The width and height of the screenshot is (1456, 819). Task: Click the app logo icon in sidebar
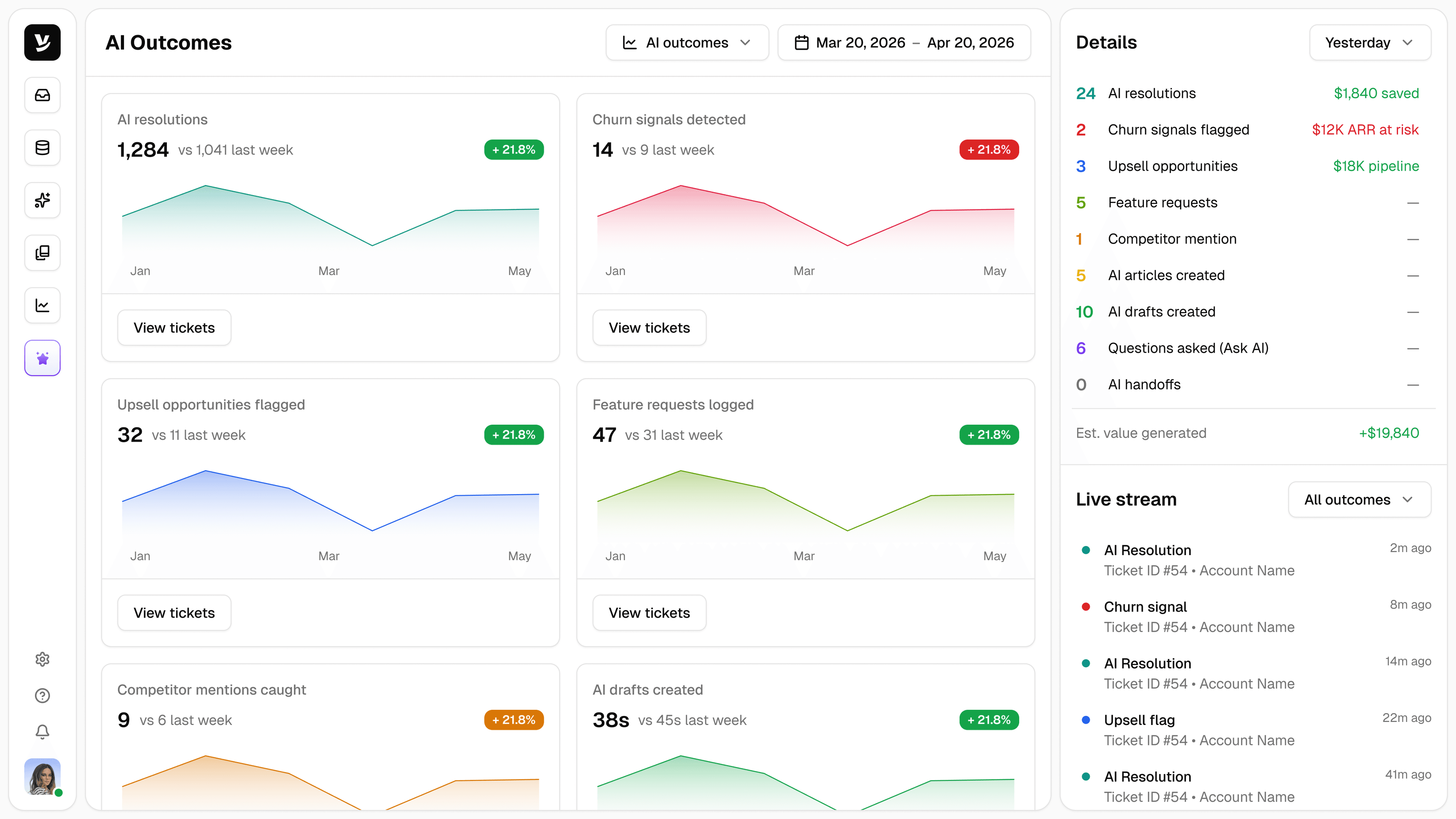coord(42,42)
